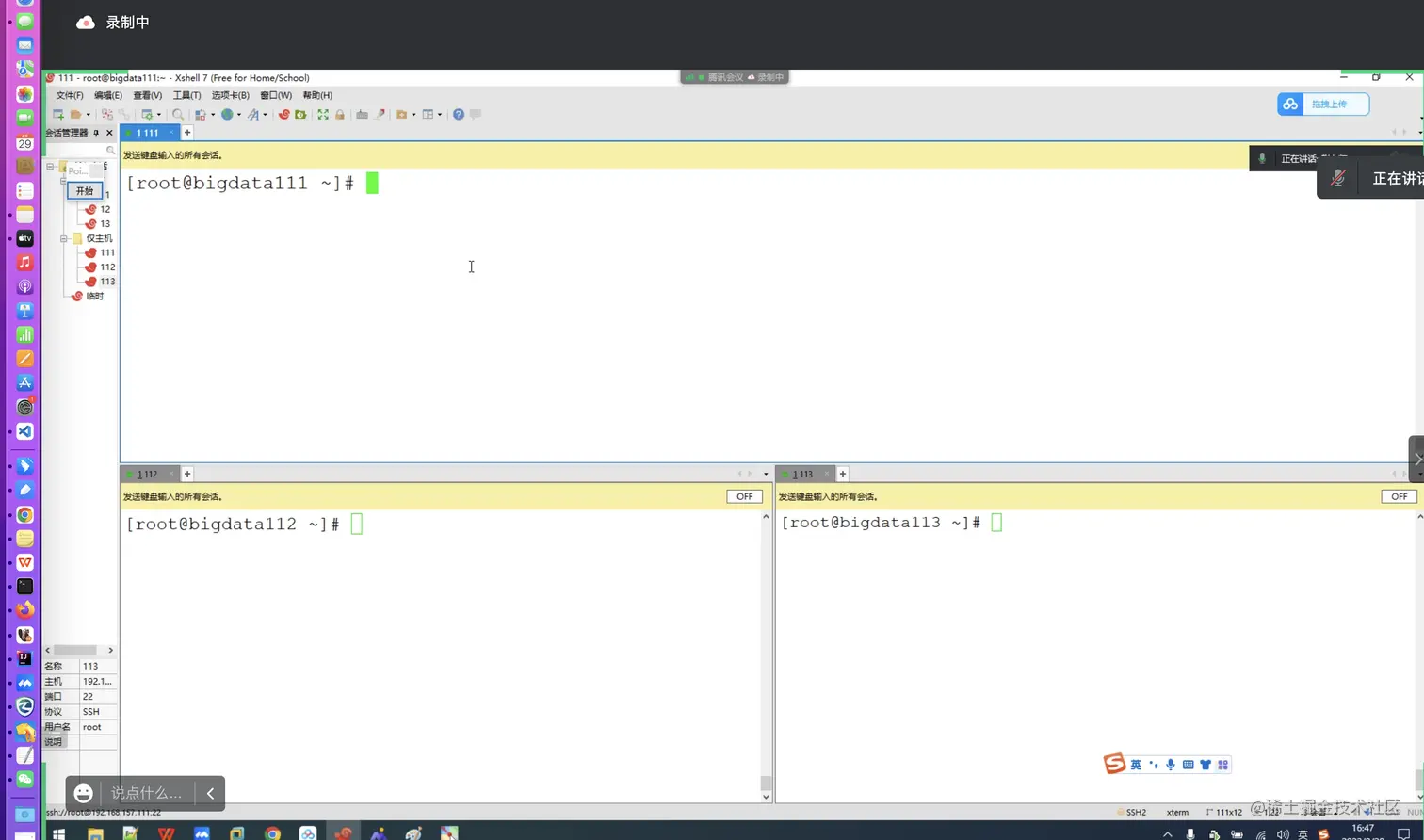Screen dimensions: 1424x840
Task: Click the blue Help question mark icon
Action: click(459, 114)
